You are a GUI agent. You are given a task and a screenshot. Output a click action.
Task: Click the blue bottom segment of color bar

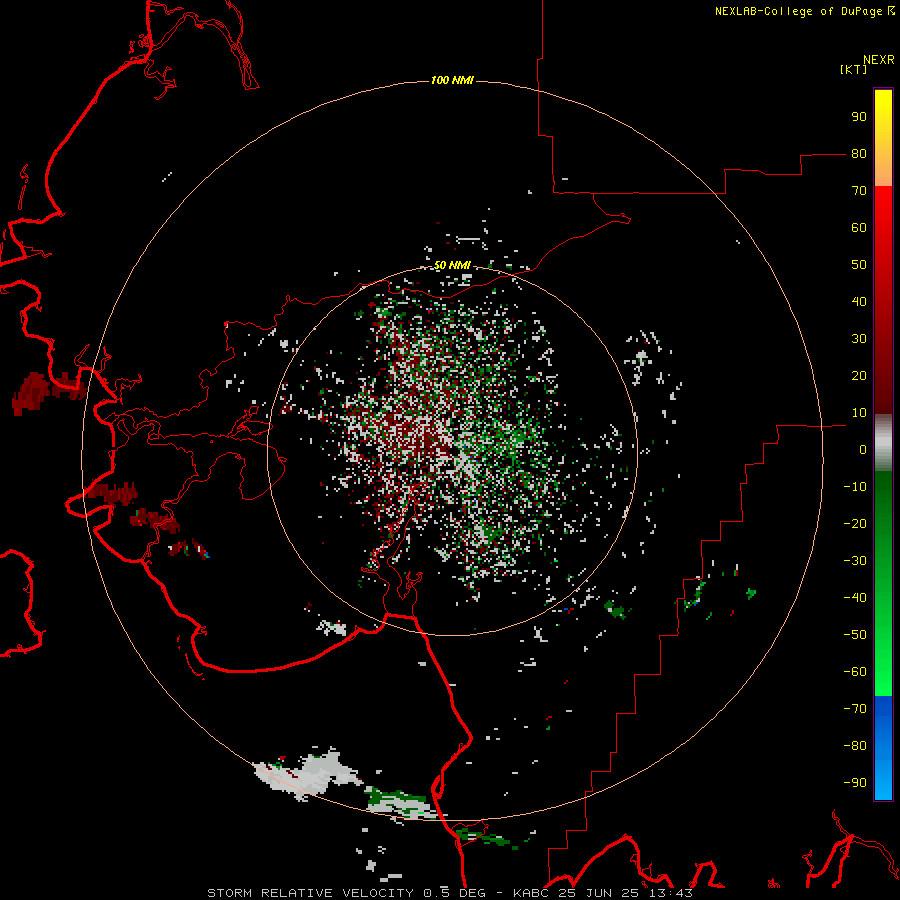(883, 748)
